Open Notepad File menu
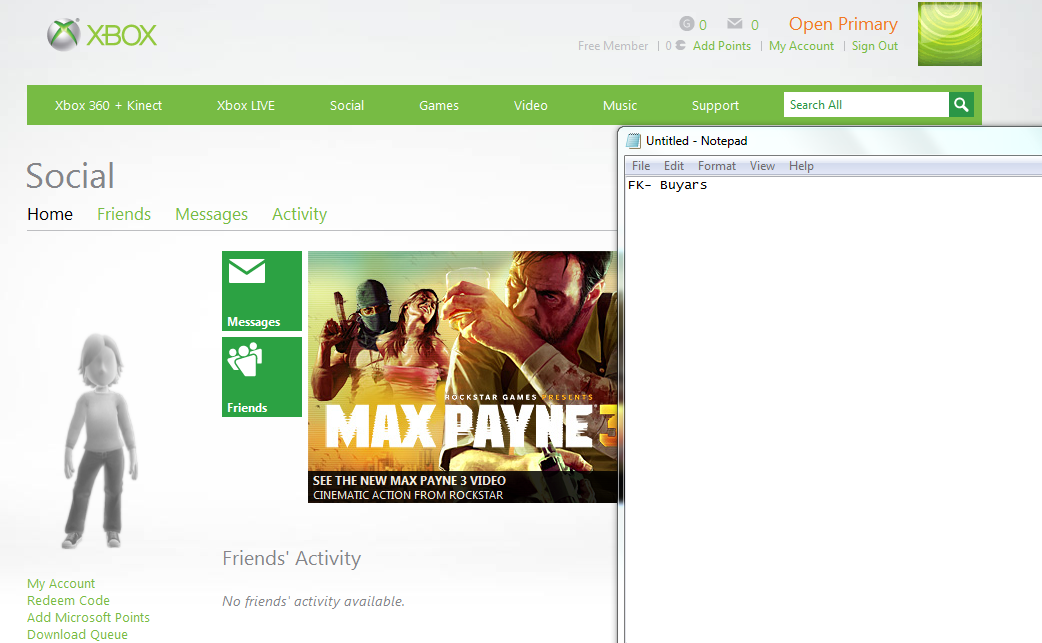 tap(641, 165)
